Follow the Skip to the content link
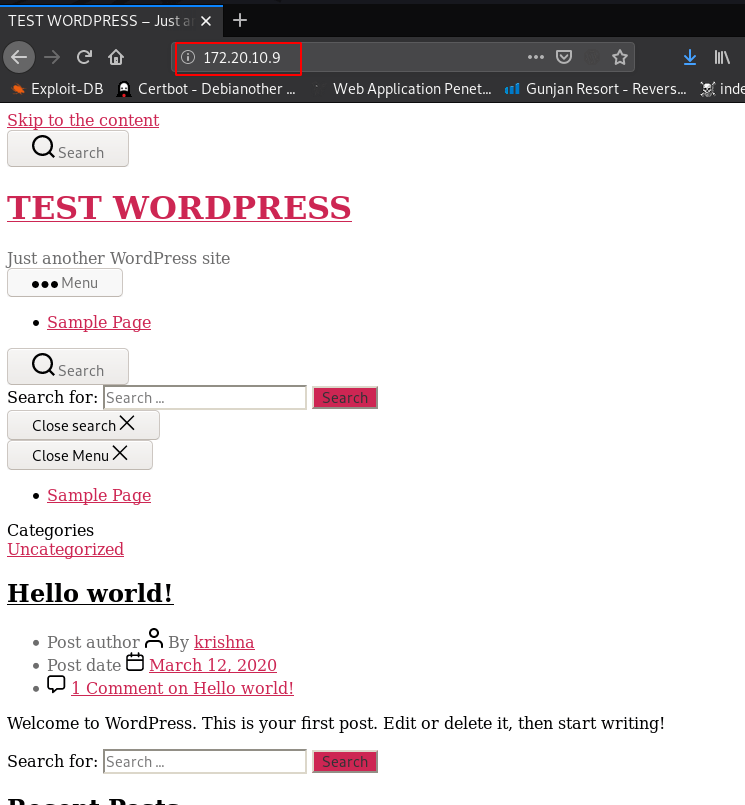The width and height of the screenshot is (745, 805). coord(83,120)
